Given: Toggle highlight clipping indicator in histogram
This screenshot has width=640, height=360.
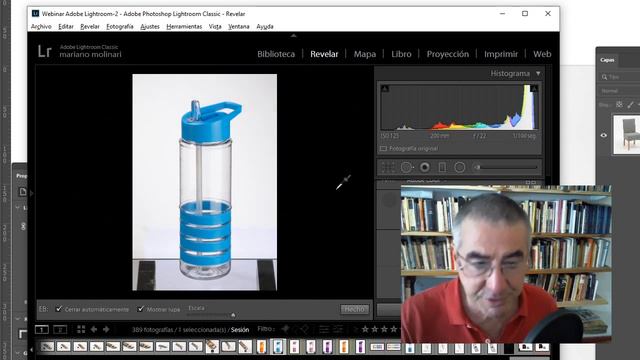Looking at the screenshot, I should pos(534,88).
